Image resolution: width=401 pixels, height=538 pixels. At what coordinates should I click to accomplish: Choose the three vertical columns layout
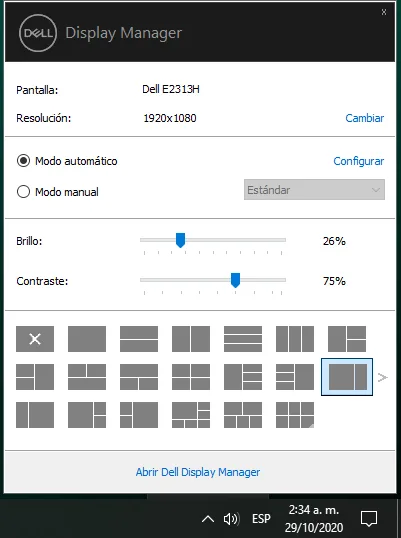click(x=295, y=339)
